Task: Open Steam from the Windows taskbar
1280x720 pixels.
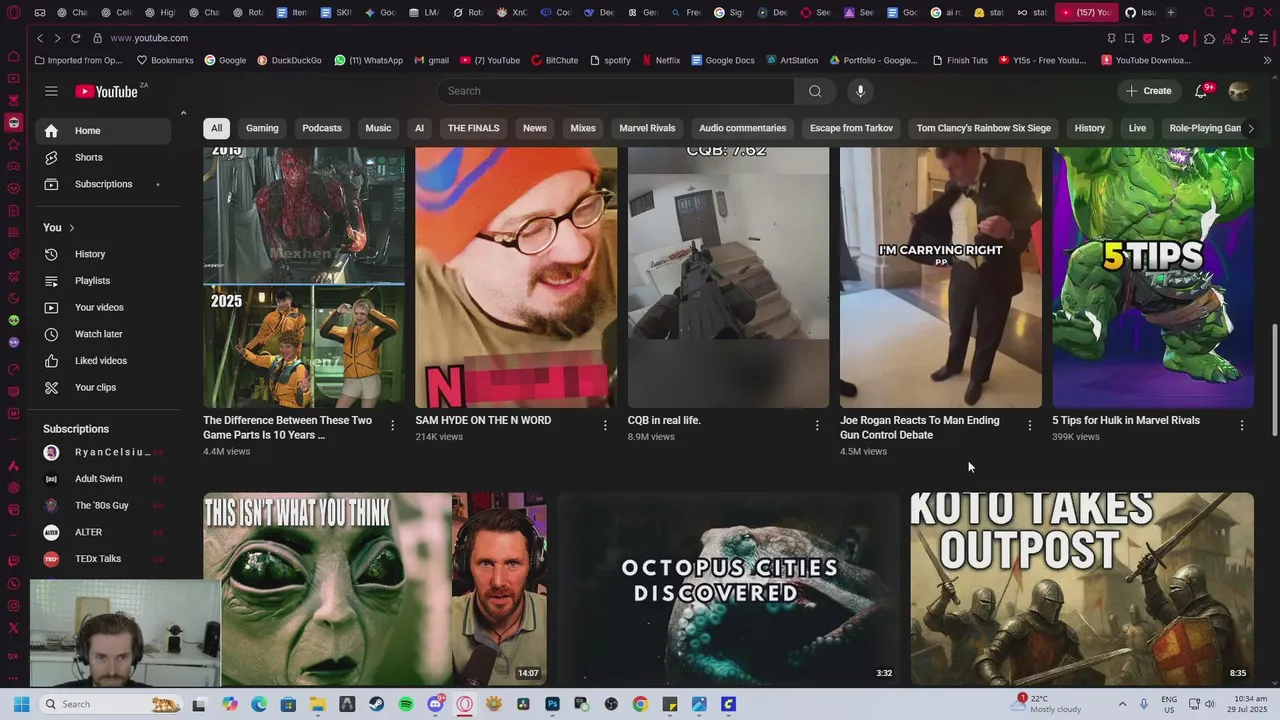Action: (x=376, y=704)
